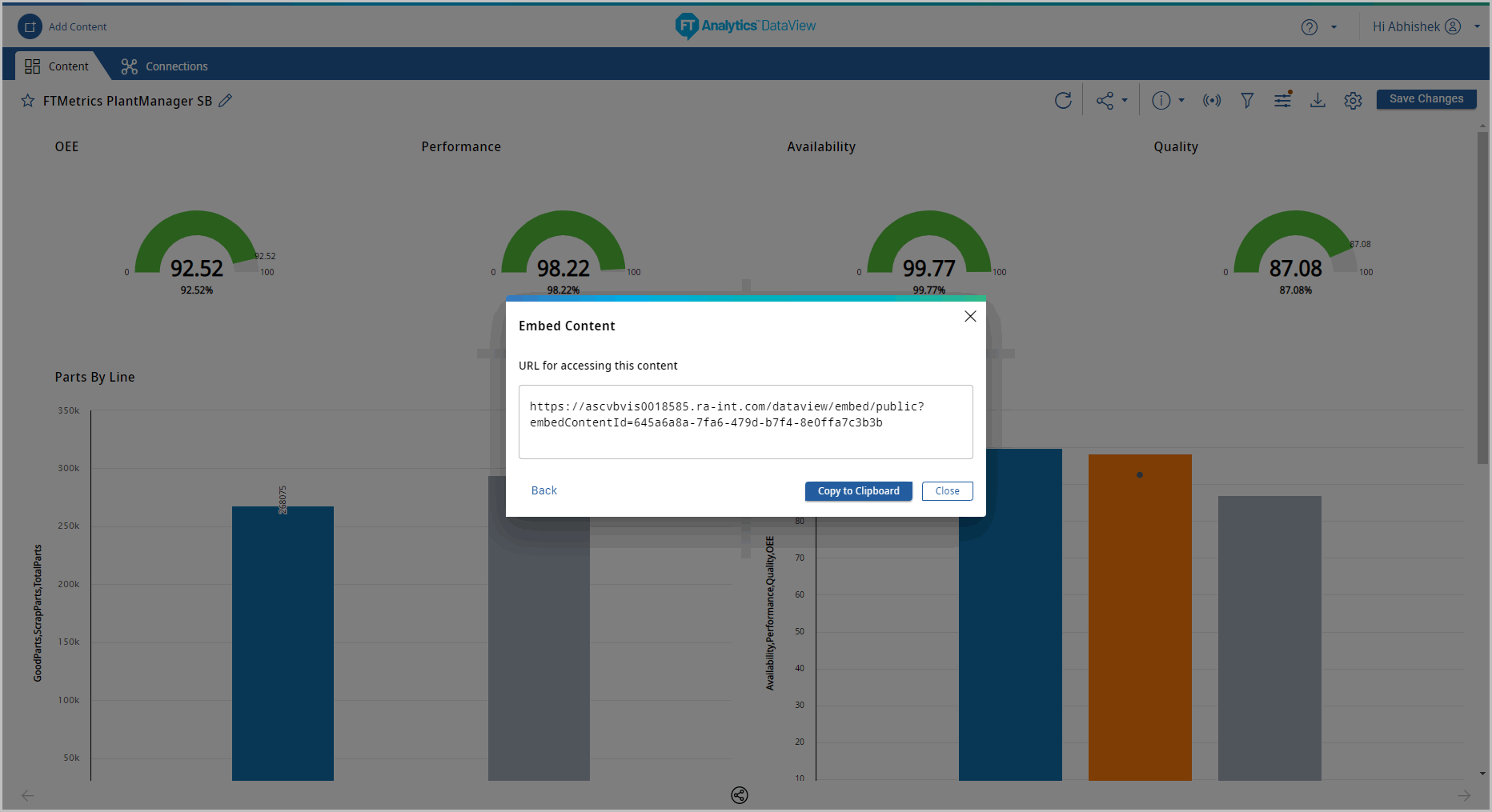Click inside the embed URL text box
The width and height of the screenshot is (1492, 812).
pyautogui.click(x=746, y=422)
